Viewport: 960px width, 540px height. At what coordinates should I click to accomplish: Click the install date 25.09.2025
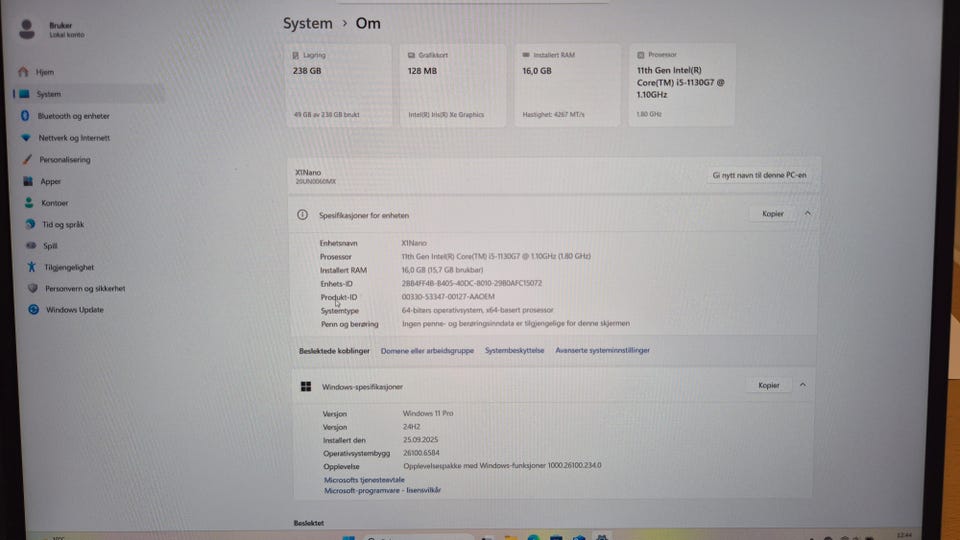[x=421, y=440]
